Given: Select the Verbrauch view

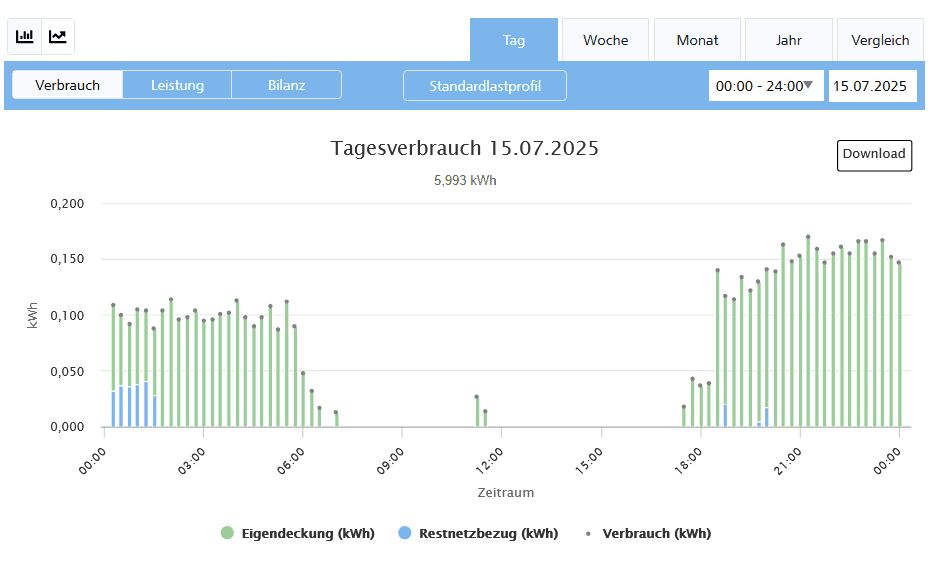Looking at the screenshot, I should pos(68,85).
